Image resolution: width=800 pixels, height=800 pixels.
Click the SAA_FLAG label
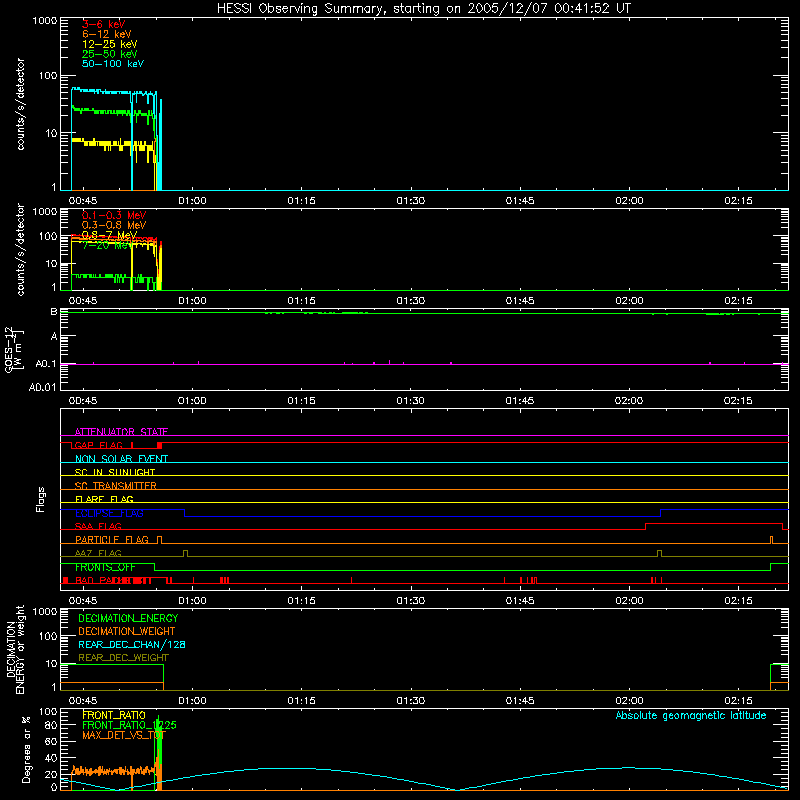98,526
